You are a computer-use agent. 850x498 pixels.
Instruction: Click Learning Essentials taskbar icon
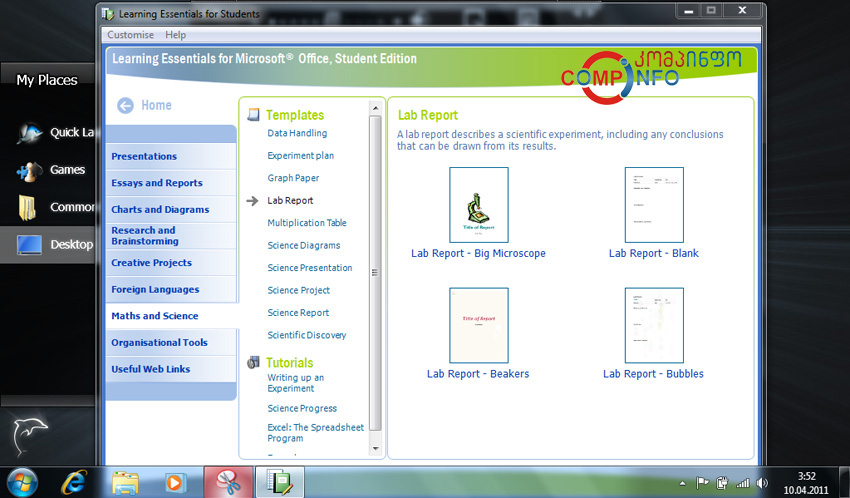coord(279,482)
